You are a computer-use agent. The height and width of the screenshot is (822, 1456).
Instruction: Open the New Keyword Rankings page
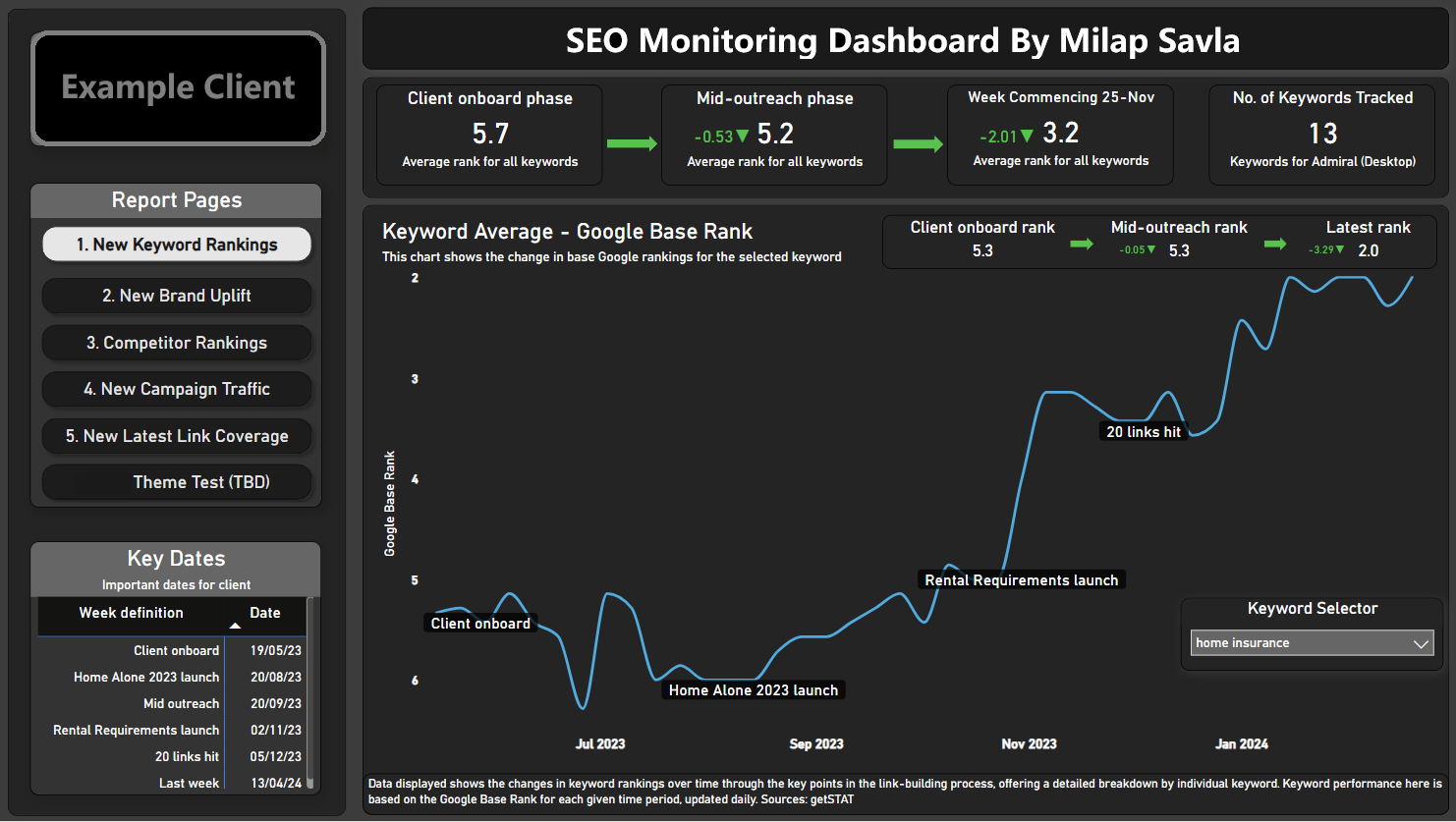pyautogui.click(x=177, y=245)
